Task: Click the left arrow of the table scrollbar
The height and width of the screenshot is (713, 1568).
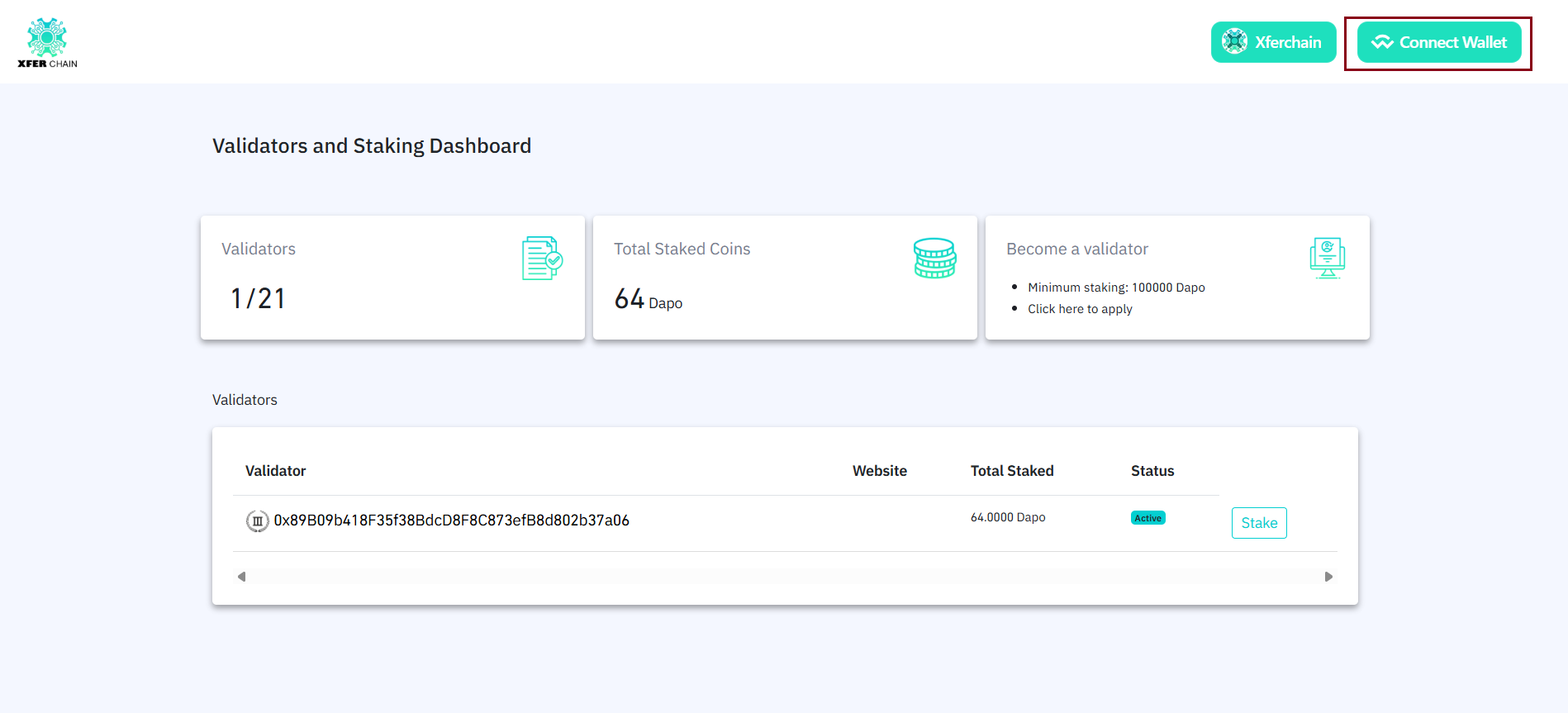Action: tap(241, 577)
